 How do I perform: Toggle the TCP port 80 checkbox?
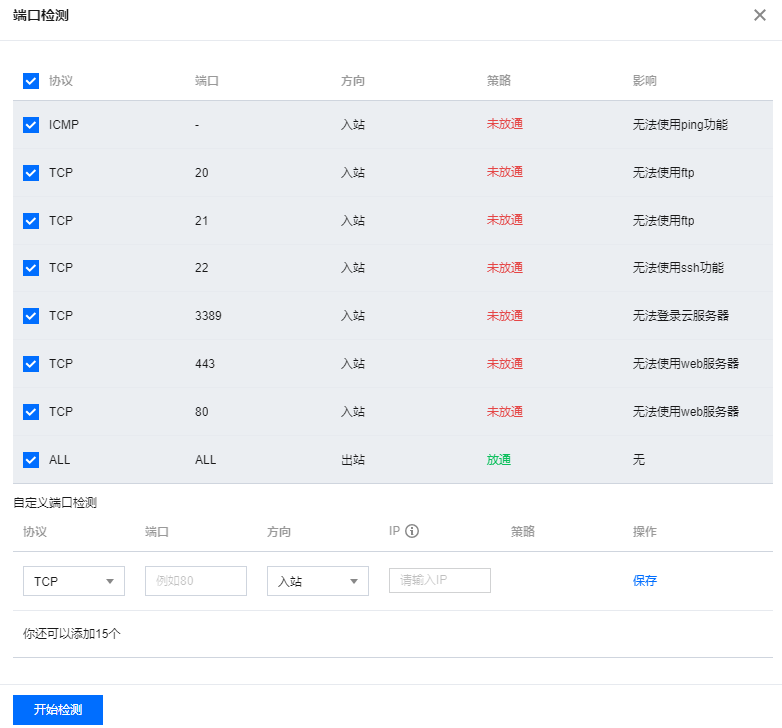coord(31,412)
